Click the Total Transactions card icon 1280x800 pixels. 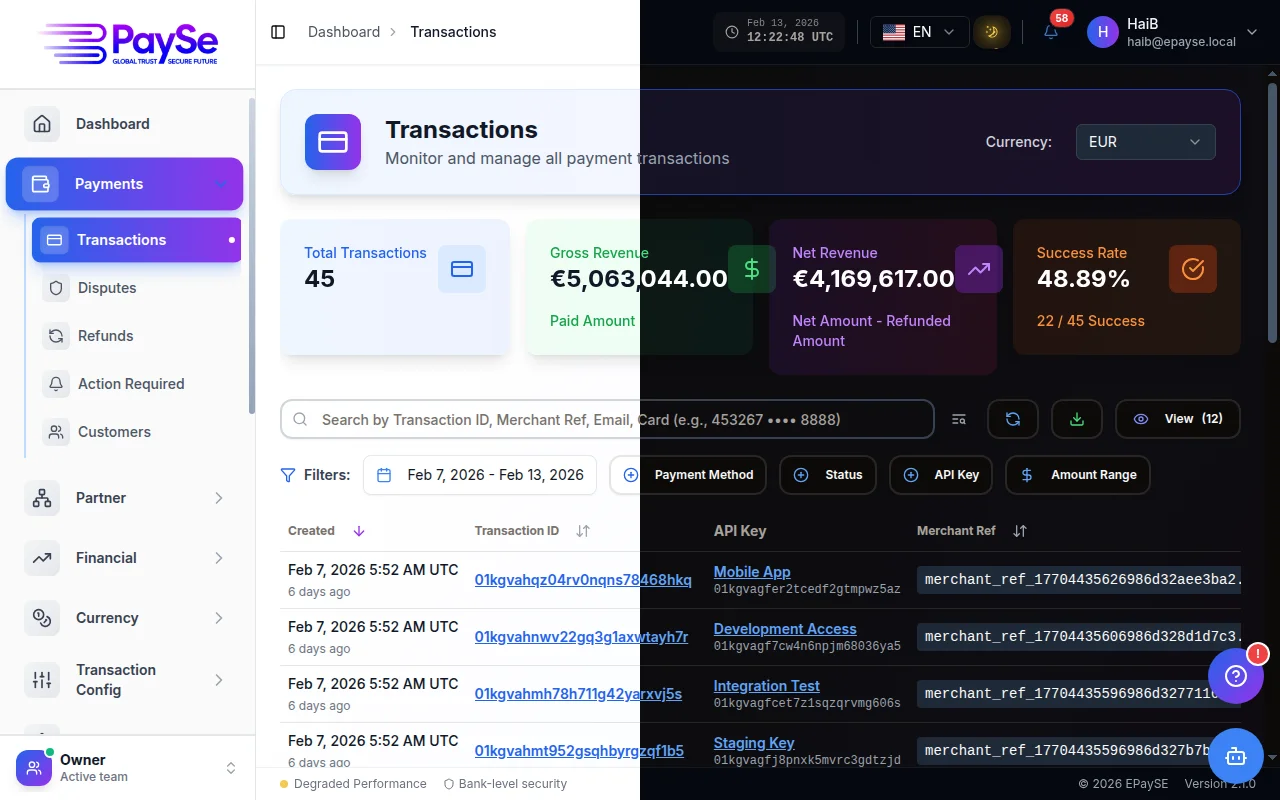462,269
